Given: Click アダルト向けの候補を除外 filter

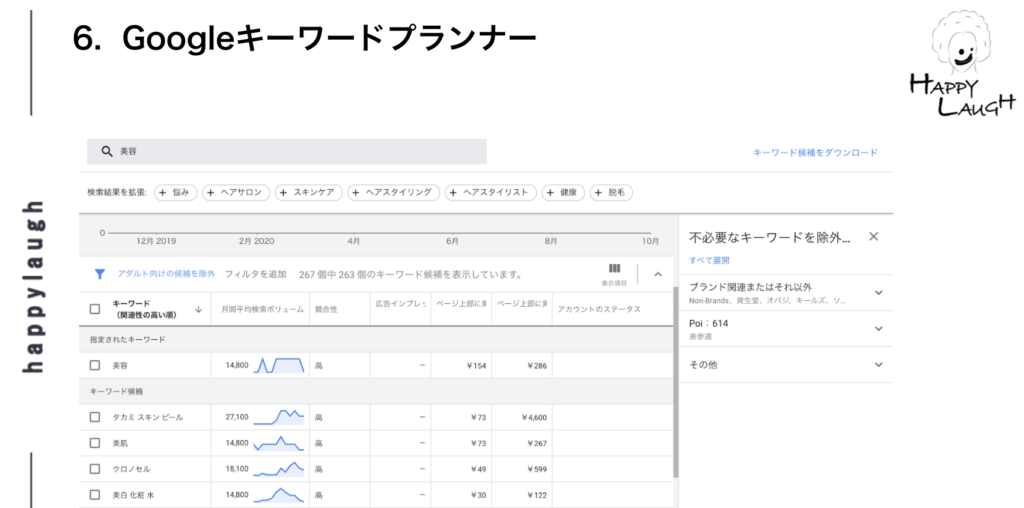Looking at the screenshot, I should [166, 274].
